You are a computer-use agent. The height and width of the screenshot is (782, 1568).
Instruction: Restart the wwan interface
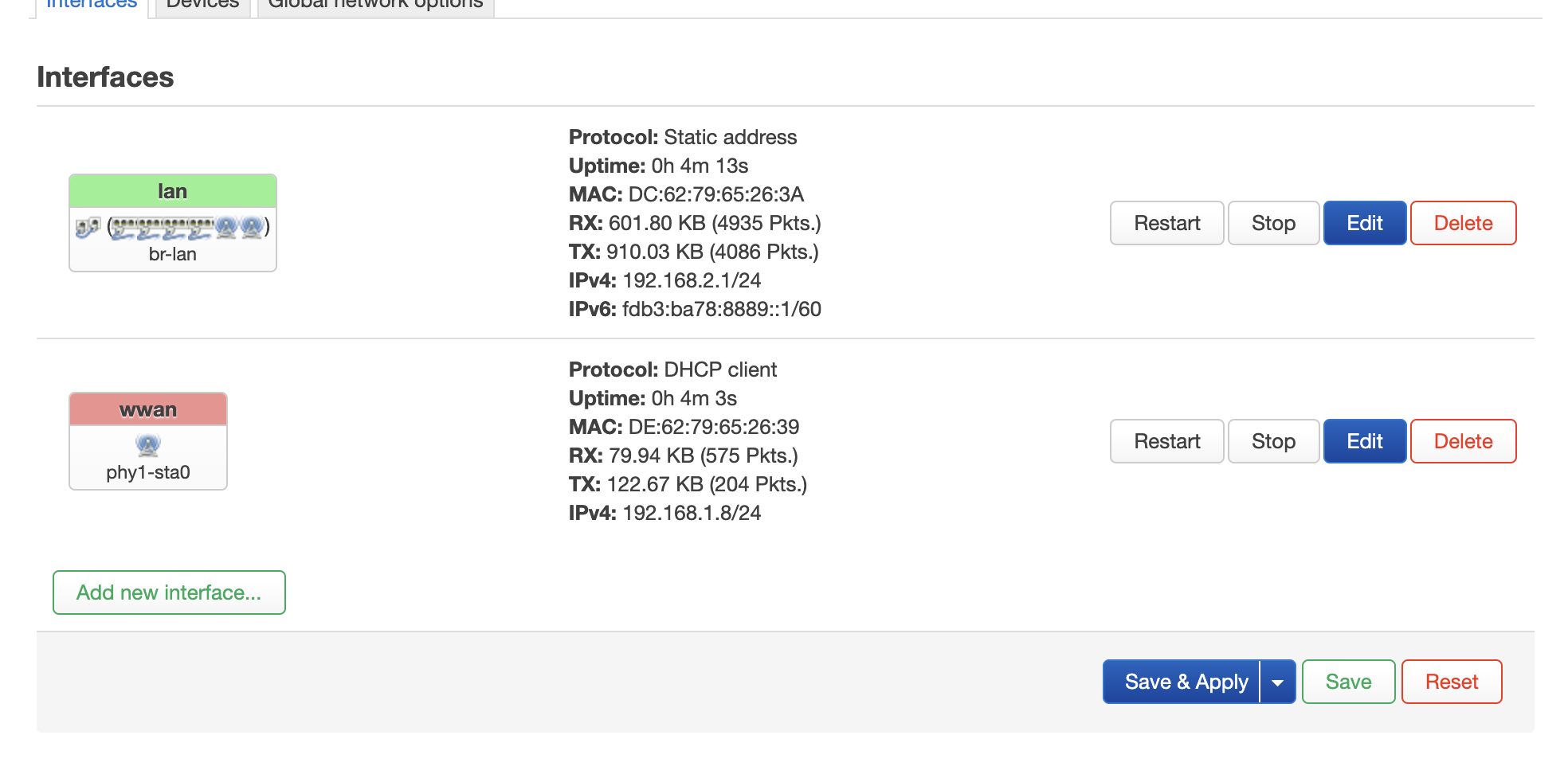click(x=1166, y=441)
